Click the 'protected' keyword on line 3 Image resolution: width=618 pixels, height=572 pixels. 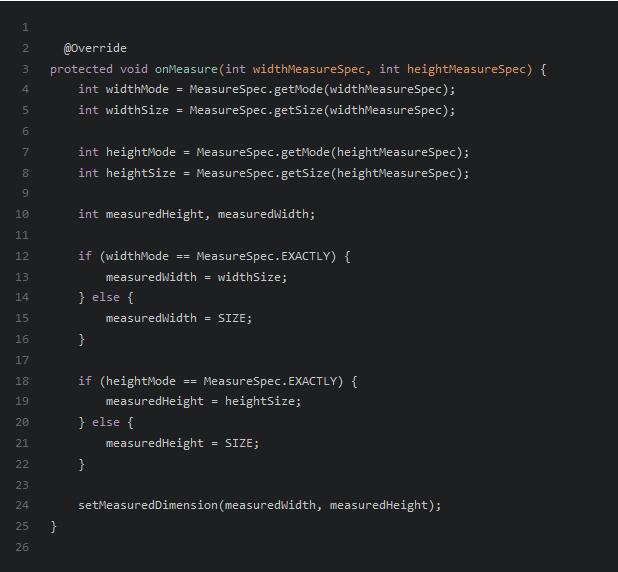pyautogui.click(x=81, y=69)
